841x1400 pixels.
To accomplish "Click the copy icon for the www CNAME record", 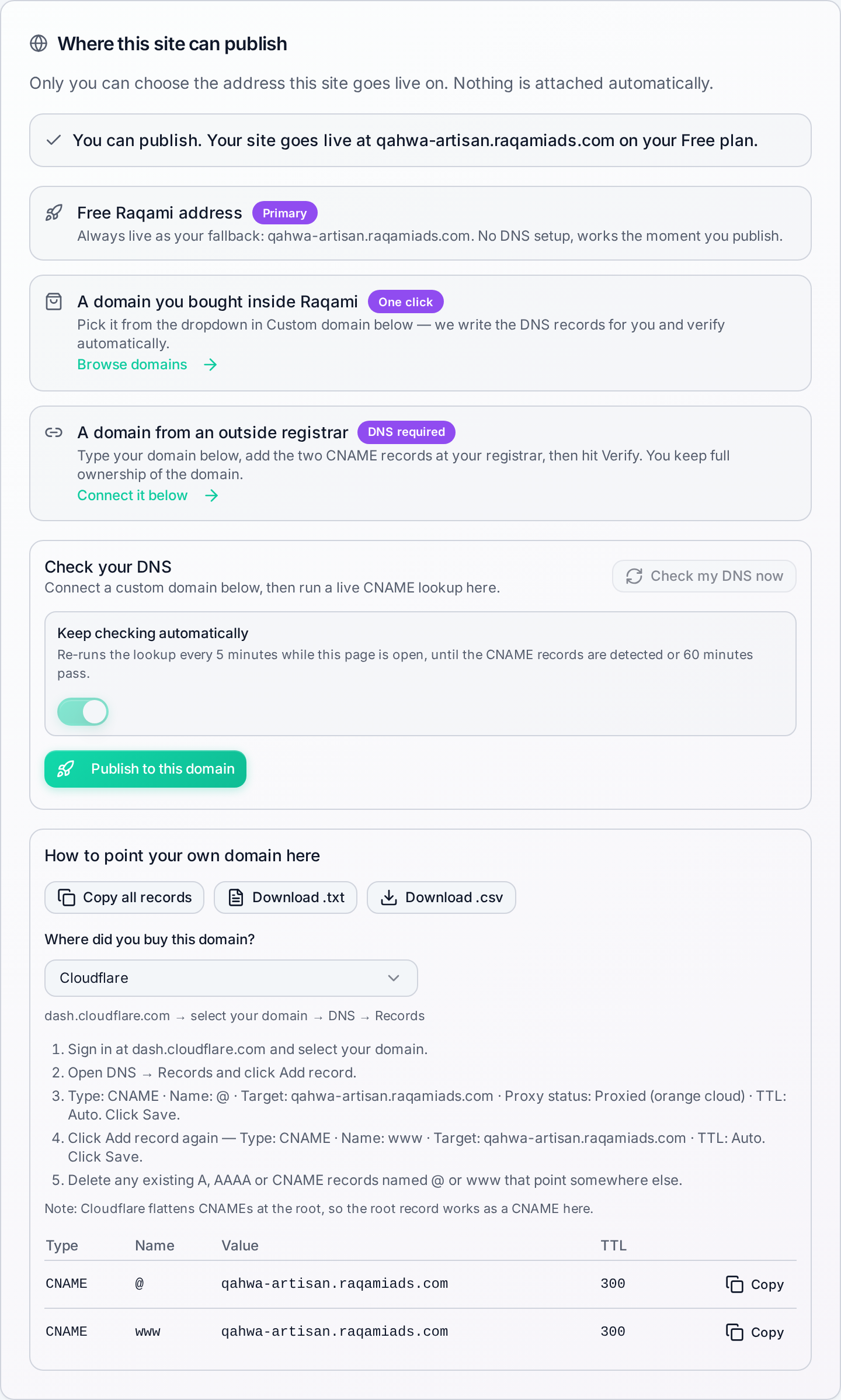I will (734, 1332).
